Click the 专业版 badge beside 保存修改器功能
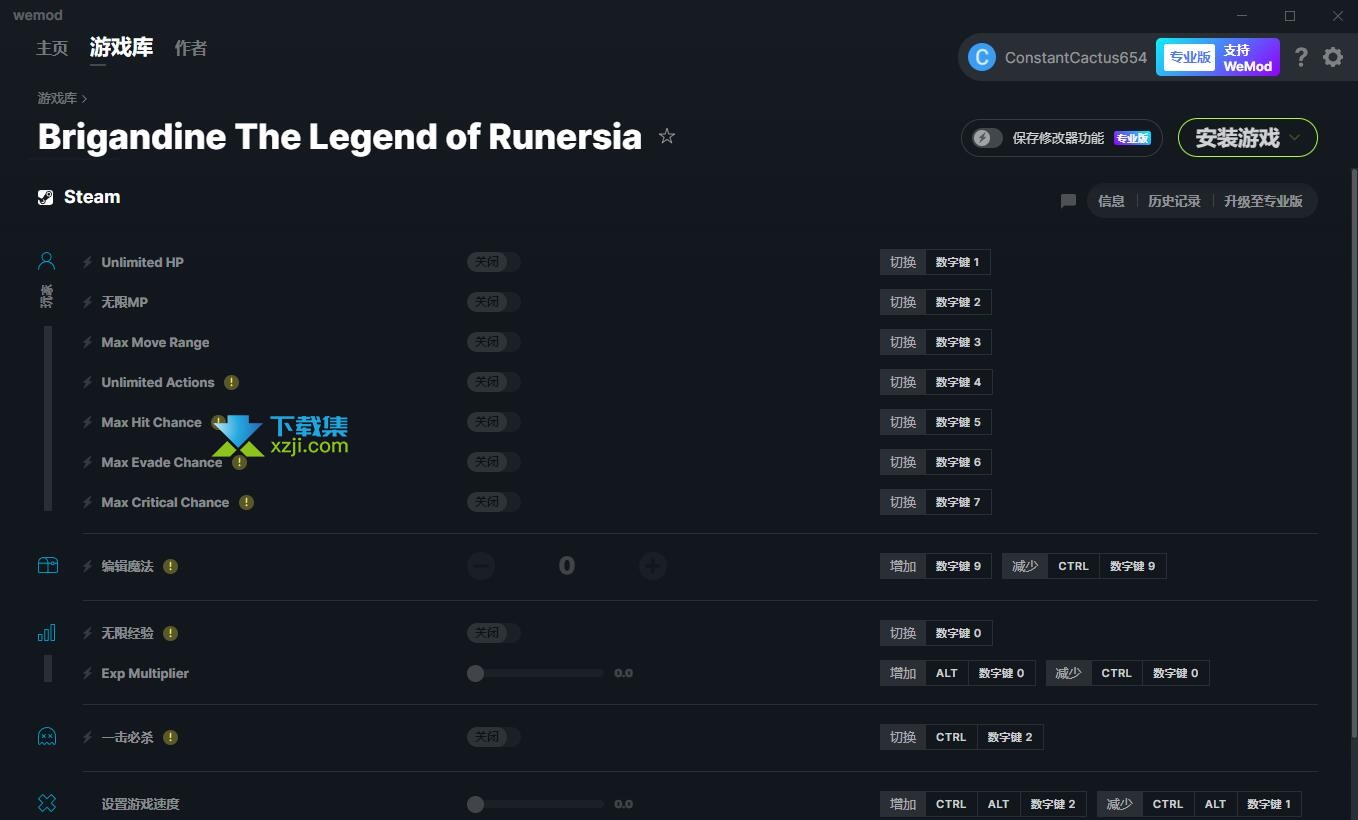 pos(1132,138)
